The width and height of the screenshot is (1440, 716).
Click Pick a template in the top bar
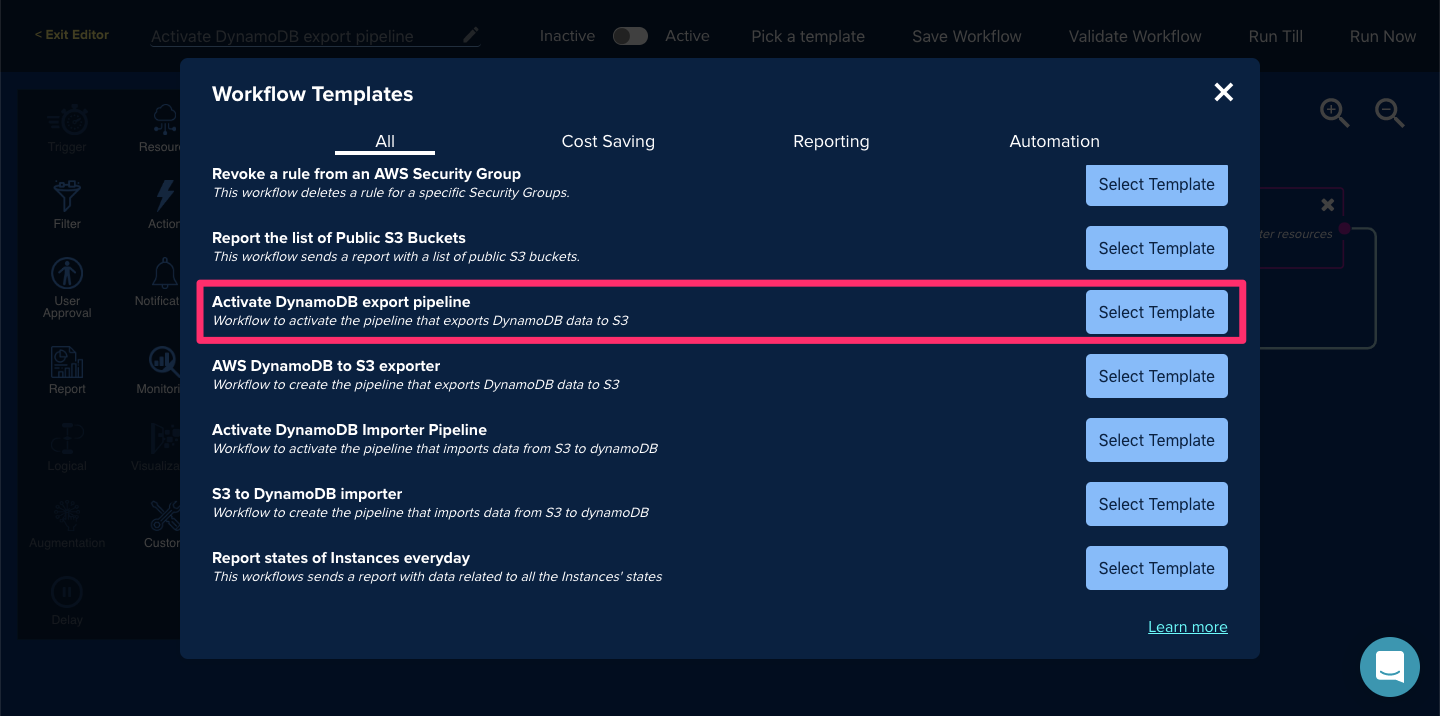[808, 36]
